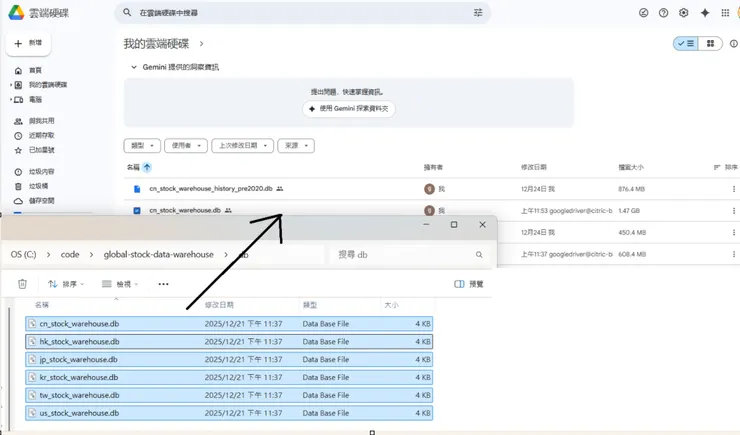740x435 pixels.
Task: Click the shared icon beside cn_stock_warehouse_history_pre2020.db
Action: pos(280,189)
